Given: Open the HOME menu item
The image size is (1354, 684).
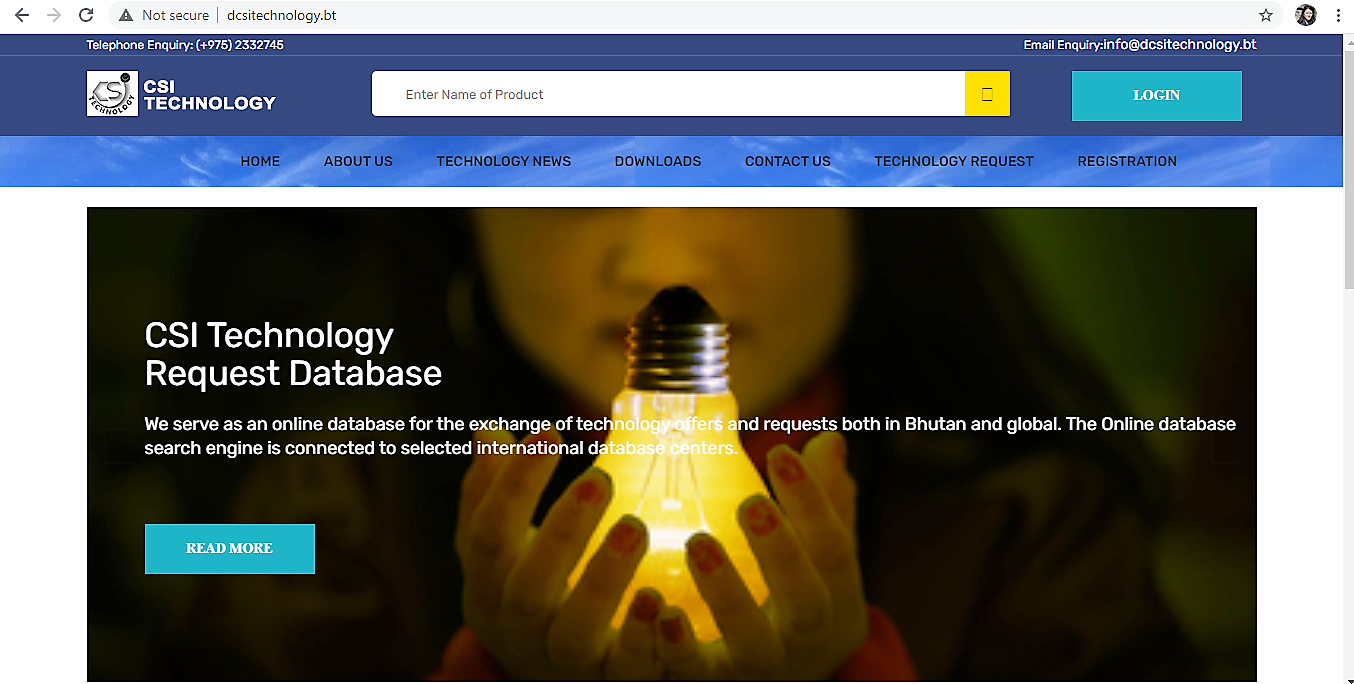Looking at the screenshot, I should (260, 161).
